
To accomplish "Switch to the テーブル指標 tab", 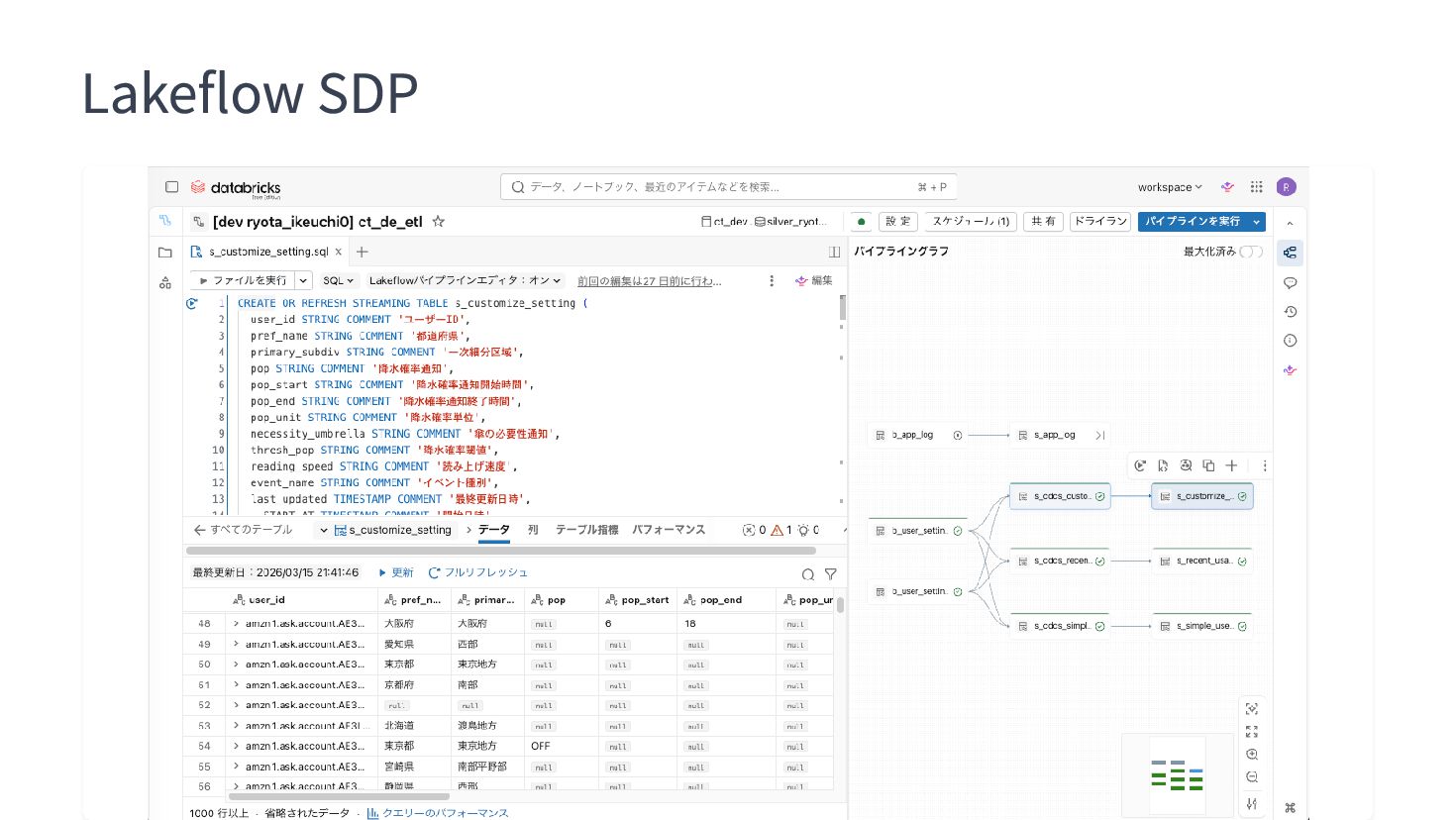I will (x=586, y=530).
